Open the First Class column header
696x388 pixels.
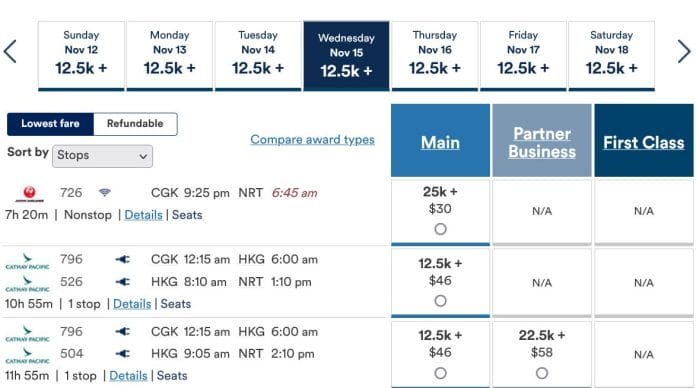click(x=644, y=141)
